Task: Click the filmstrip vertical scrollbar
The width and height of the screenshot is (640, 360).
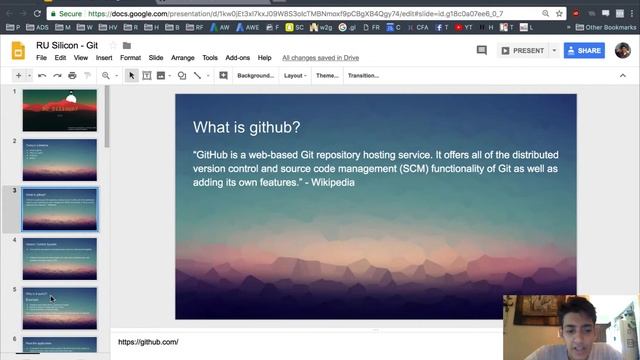Action: pos(107,116)
